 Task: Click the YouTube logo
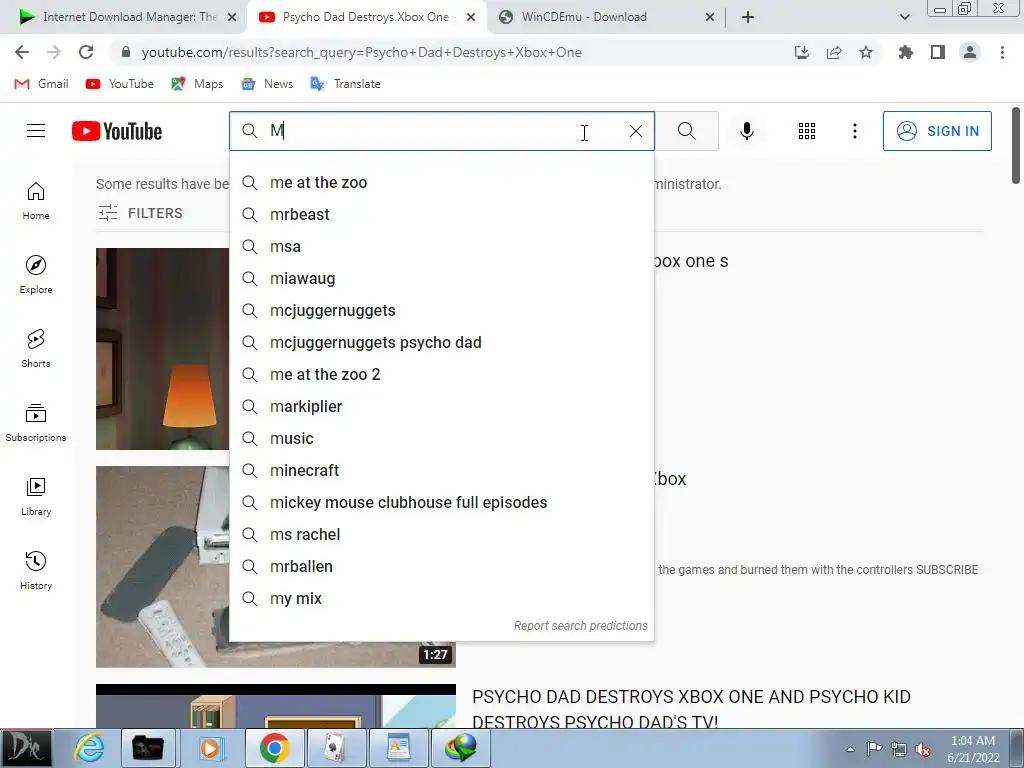117,131
